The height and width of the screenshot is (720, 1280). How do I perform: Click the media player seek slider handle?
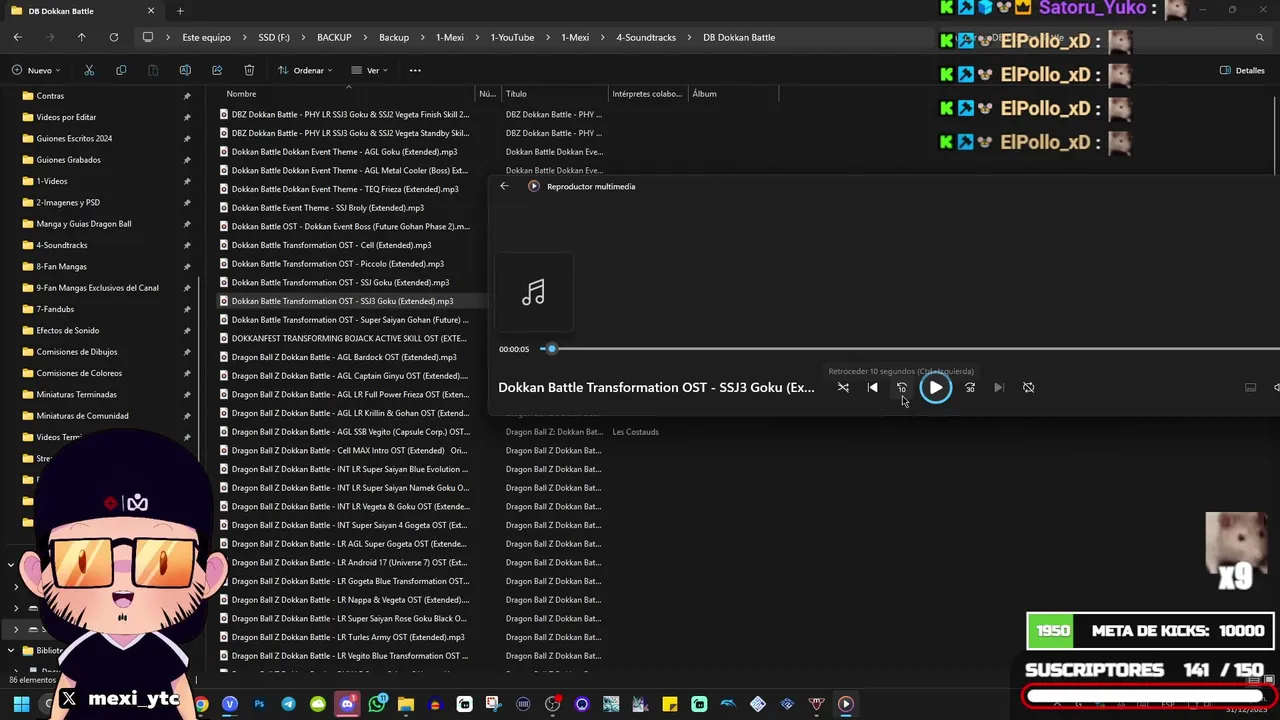(x=551, y=349)
